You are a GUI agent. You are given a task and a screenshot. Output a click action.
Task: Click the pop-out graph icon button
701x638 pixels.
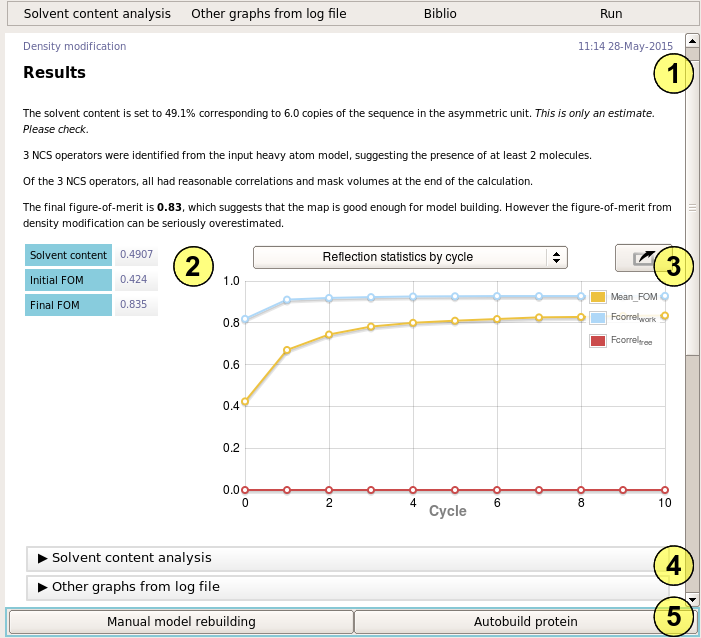(x=638, y=259)
